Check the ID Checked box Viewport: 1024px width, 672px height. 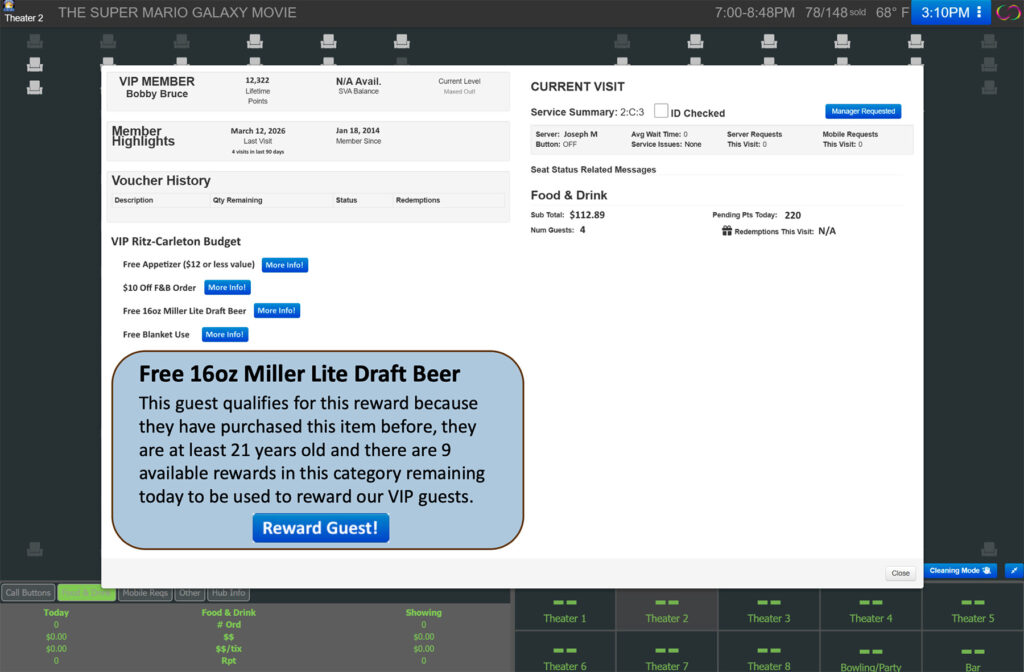click(x=661, y=111)
